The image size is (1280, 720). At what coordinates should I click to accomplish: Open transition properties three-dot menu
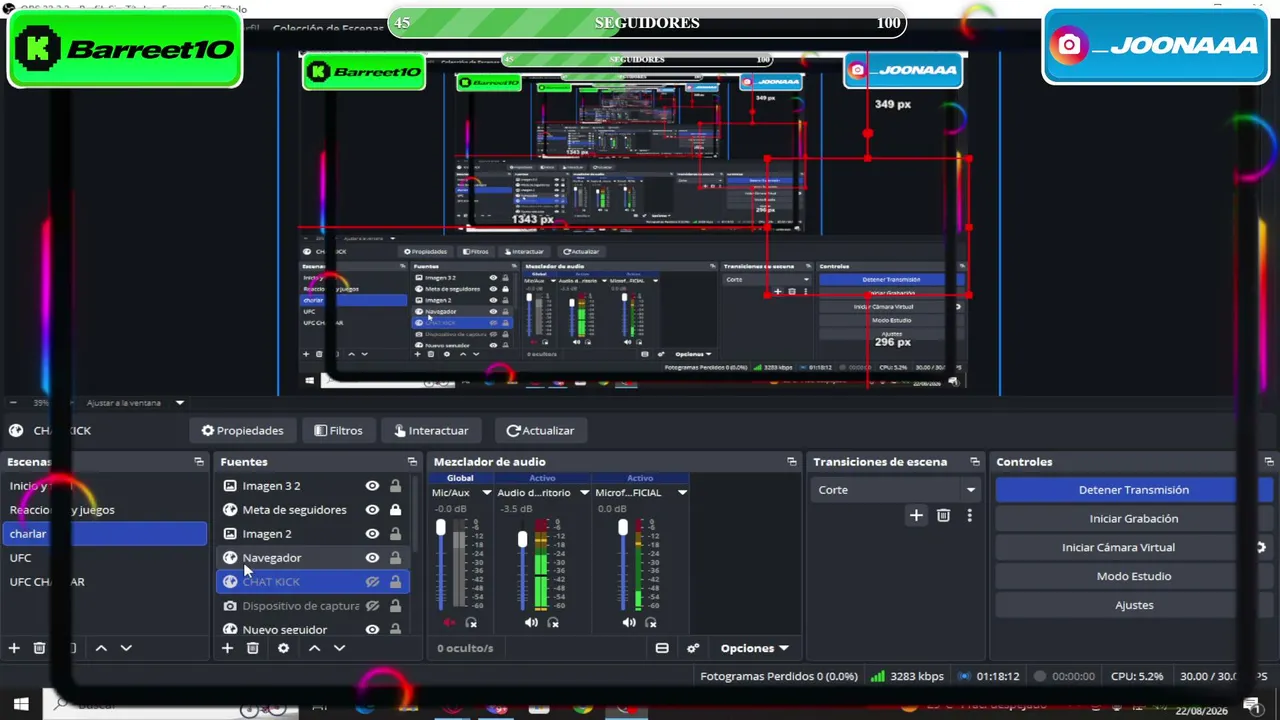pyautogui.click(x=969, y=515)
